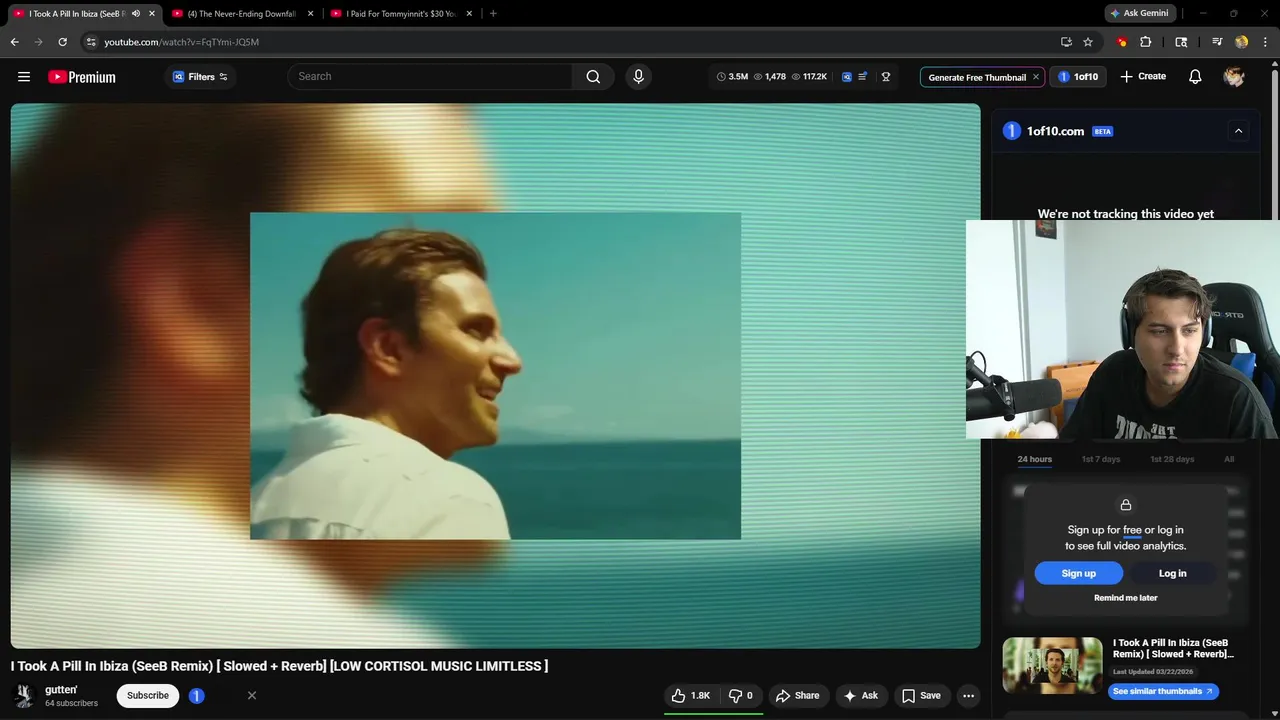The image size is (1280, 720).
Task: Open the YouTube hamburger guide menu
Action: (24, 77)
